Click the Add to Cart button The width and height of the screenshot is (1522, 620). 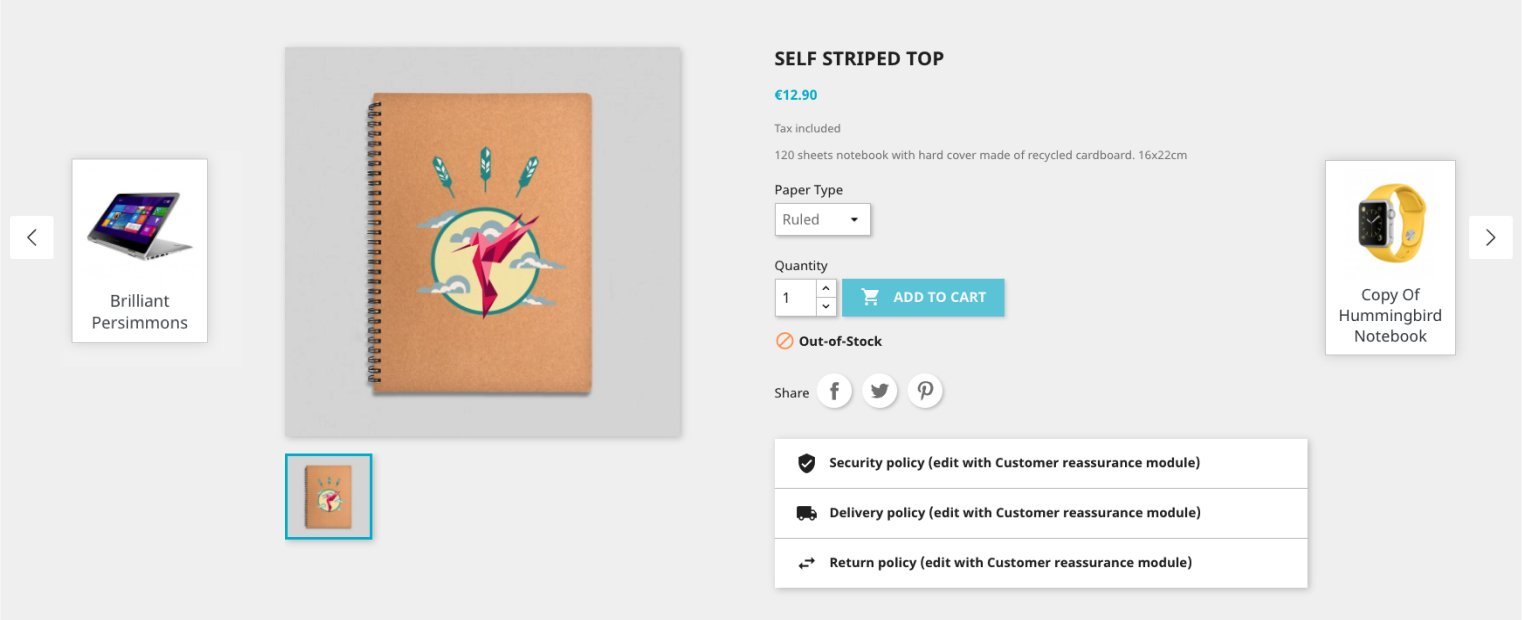(923, 297)
